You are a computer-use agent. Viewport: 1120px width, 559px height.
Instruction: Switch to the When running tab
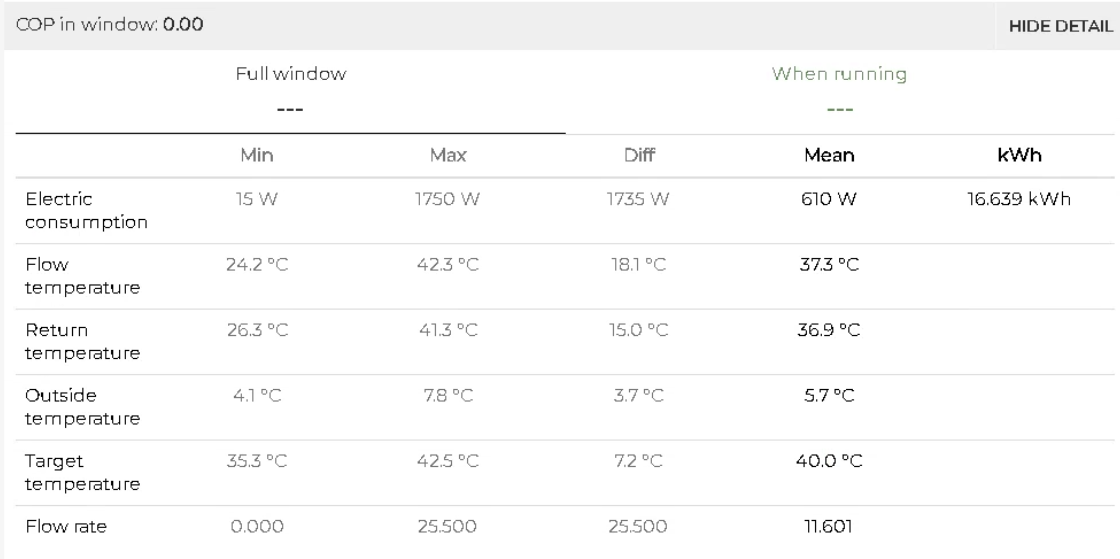840,91
